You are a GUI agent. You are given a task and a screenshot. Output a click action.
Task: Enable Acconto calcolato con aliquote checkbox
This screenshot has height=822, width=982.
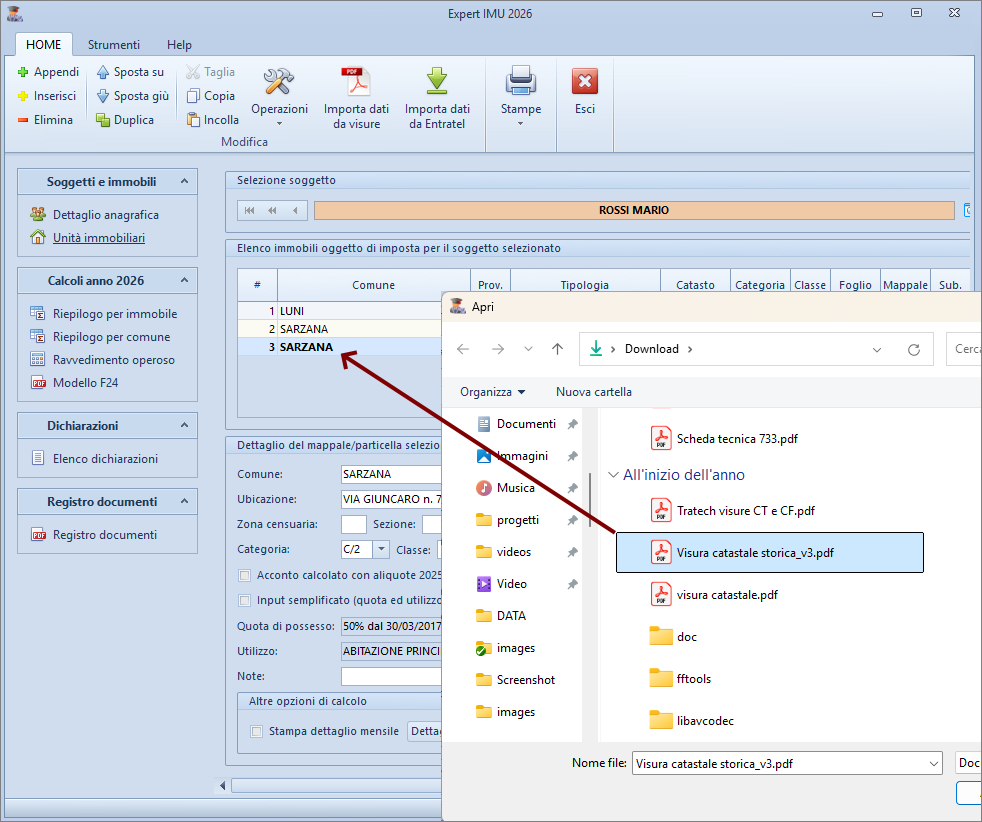click(245, 576)
